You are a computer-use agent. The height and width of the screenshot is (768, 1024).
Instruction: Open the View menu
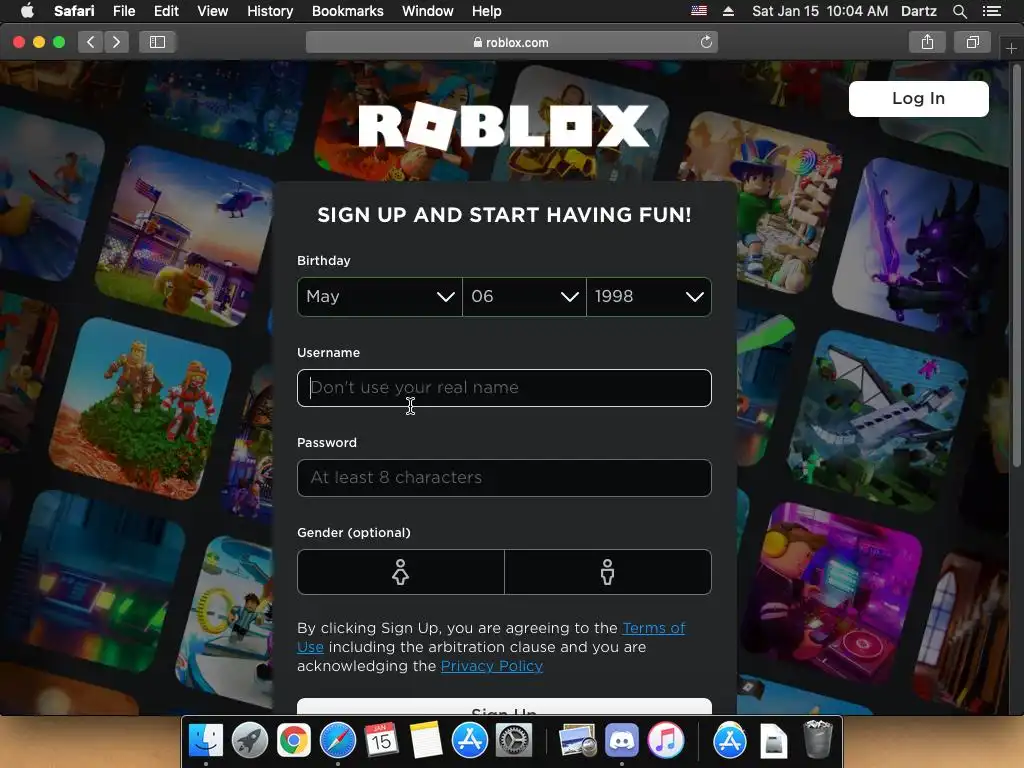213,11
